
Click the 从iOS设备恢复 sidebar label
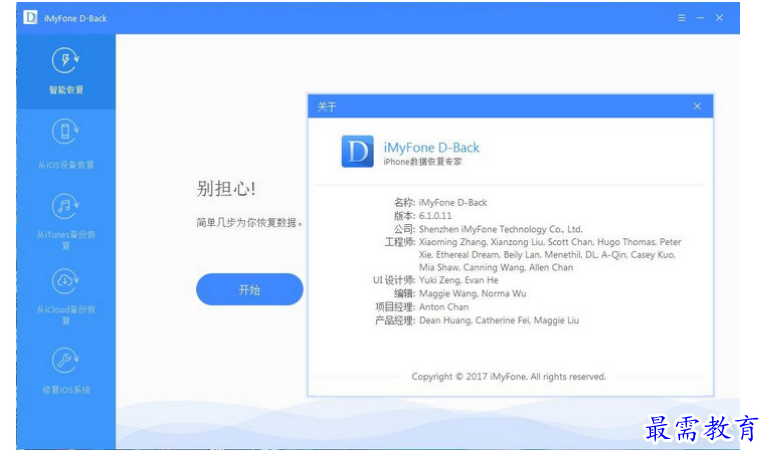[x=66, y=165]
